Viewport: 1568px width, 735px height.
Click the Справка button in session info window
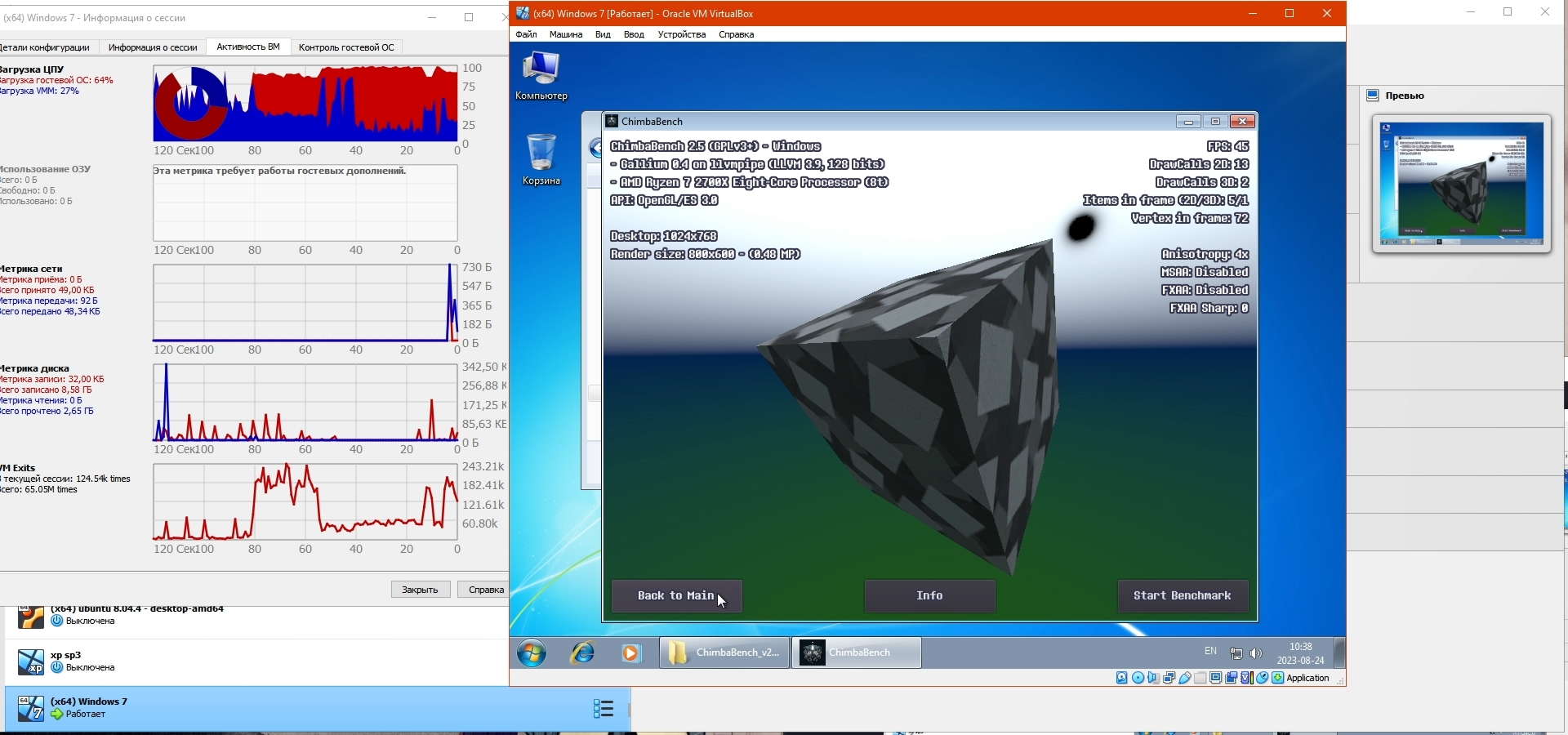click(485, 590)
